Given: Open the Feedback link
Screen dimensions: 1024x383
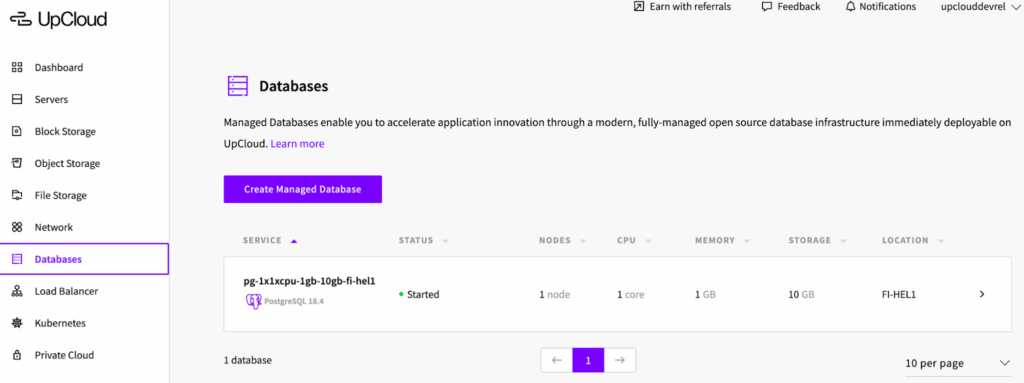Looking at the screenshot, I should pyautogui.click(x=791, y=7).
